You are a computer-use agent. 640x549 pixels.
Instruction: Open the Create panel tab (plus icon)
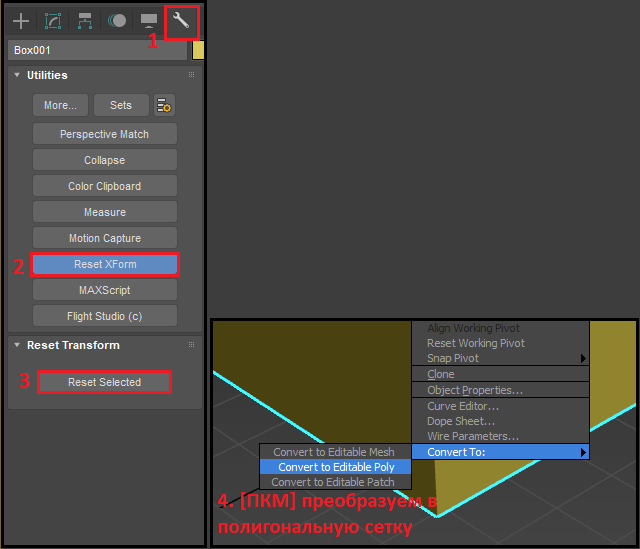click(x=21, y=20)
